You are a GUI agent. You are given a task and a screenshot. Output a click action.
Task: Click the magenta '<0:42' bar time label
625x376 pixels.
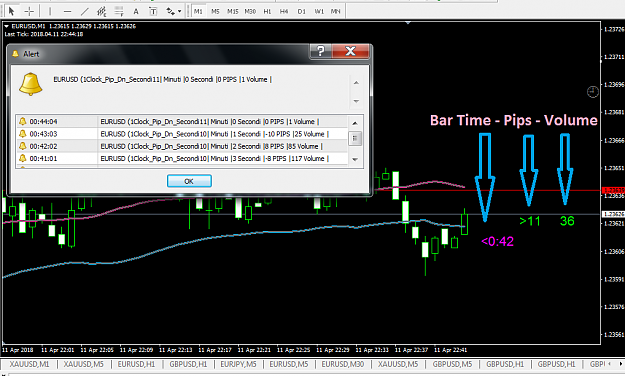coord(497,241)
